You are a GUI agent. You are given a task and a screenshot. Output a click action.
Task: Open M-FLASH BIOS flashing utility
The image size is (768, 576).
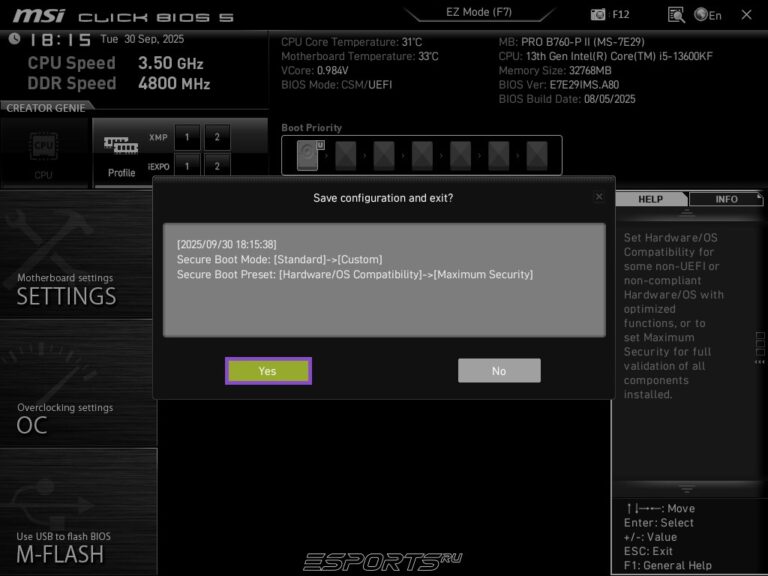[78, 512]
